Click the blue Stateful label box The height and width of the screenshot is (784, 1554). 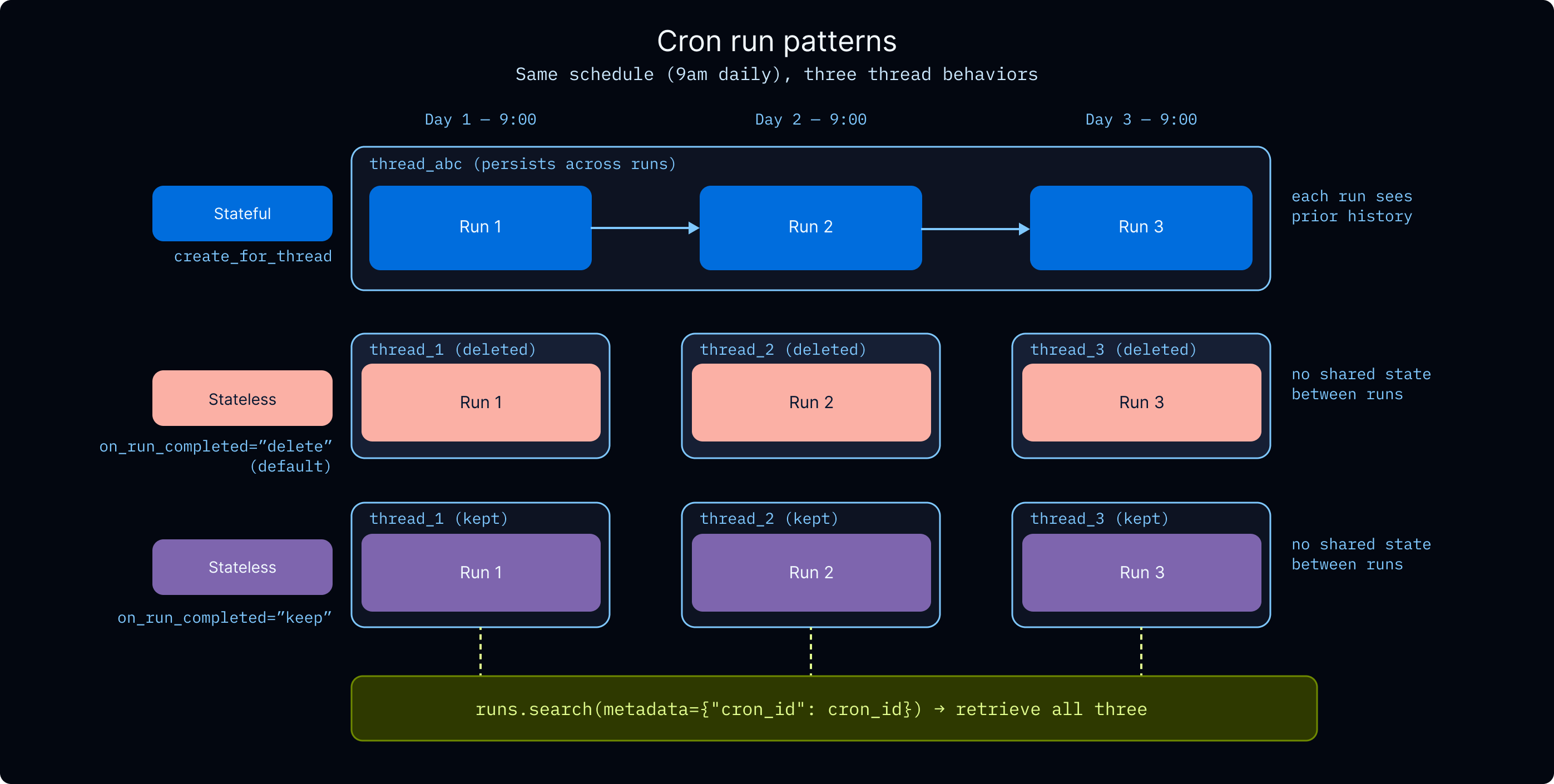[x=242, y=214]
